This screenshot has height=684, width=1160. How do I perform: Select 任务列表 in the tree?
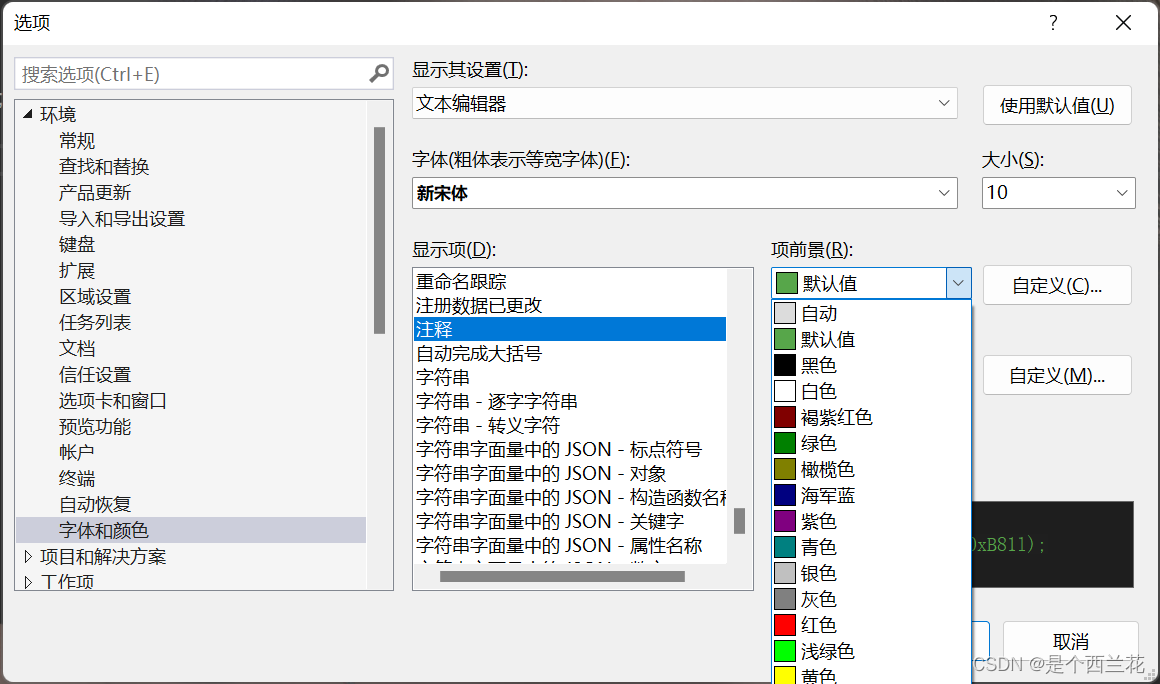coord(95,322)
